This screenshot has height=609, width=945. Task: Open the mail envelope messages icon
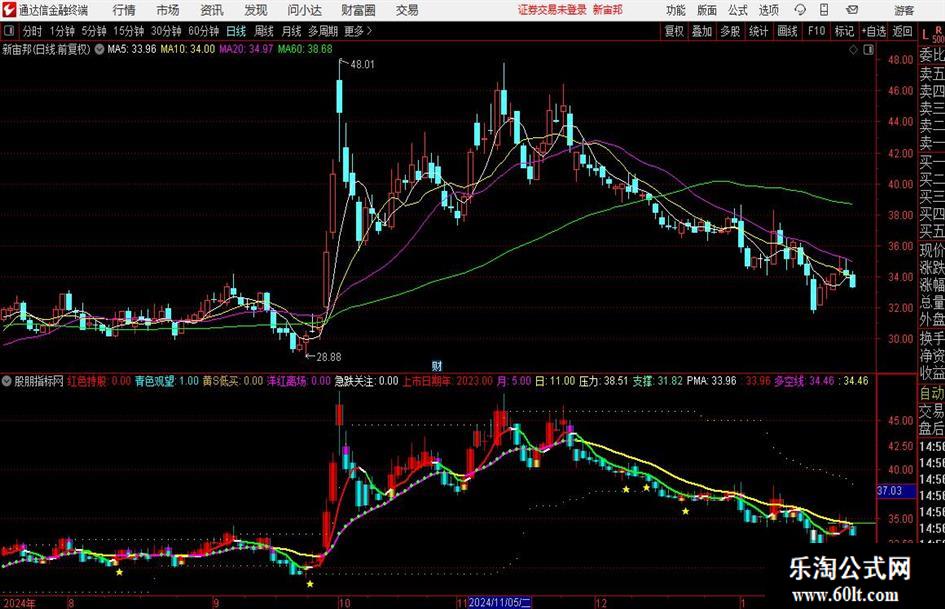coord(852,10)
